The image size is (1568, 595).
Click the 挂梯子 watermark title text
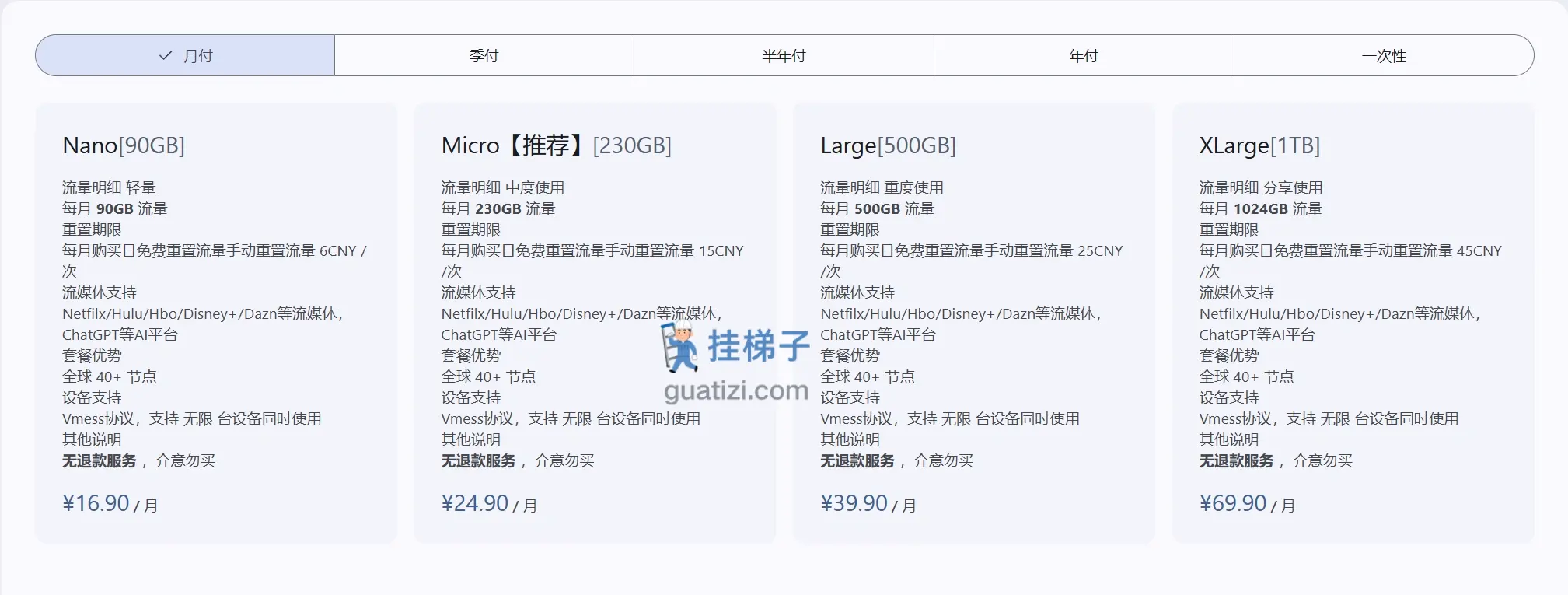coord(758,346)
